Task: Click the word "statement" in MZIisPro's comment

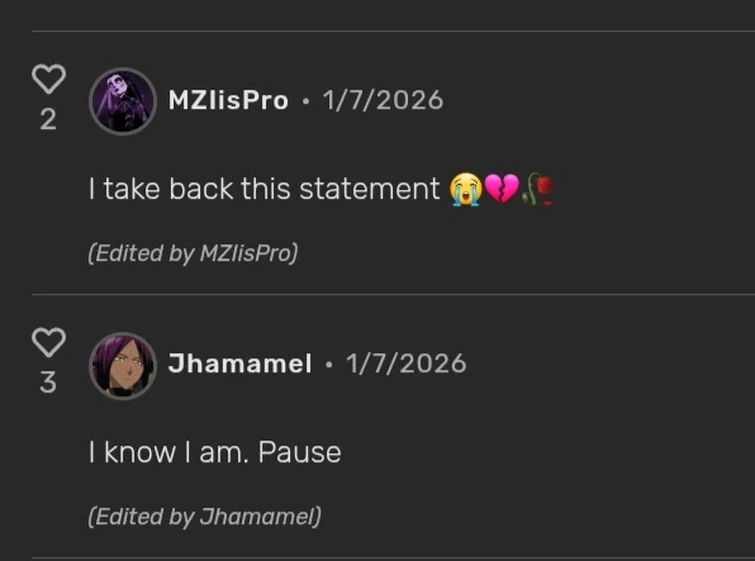Action: [x=383, y=189]
